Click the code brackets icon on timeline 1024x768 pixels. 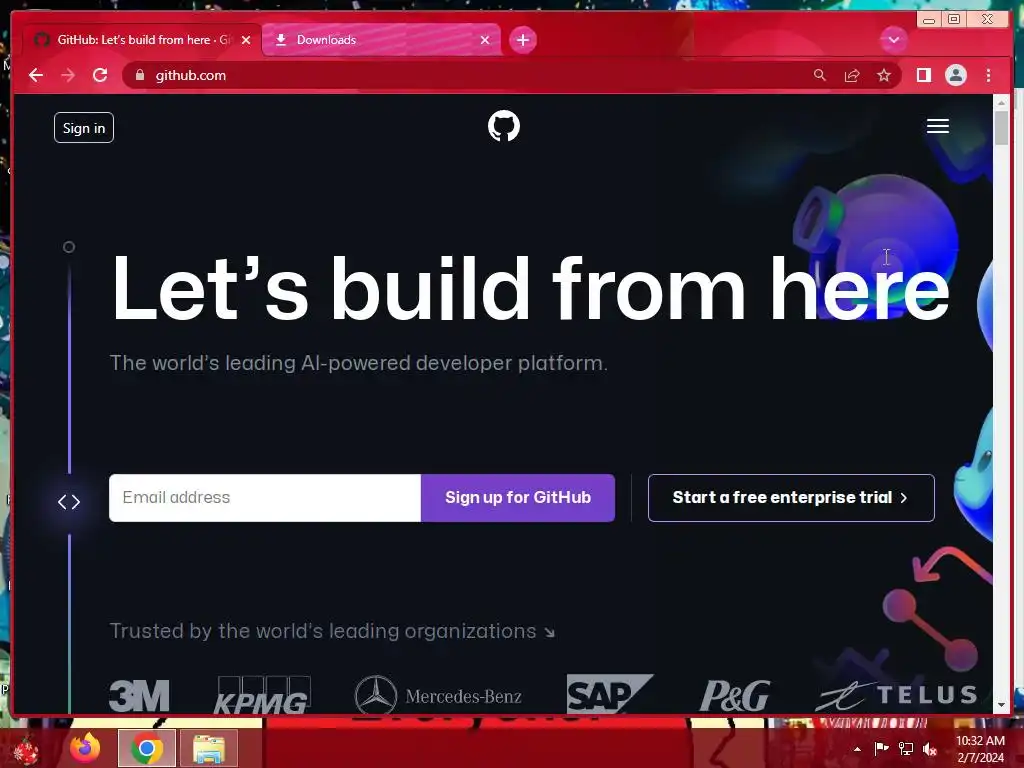coord(69,502)
